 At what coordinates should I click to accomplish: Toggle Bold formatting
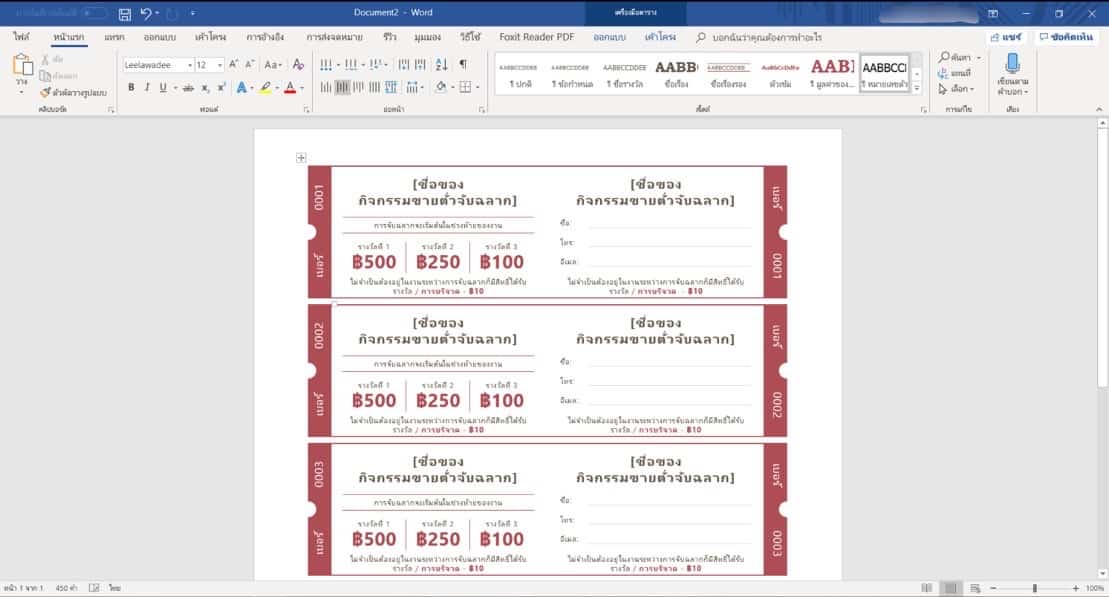click(x=131, y=88)
